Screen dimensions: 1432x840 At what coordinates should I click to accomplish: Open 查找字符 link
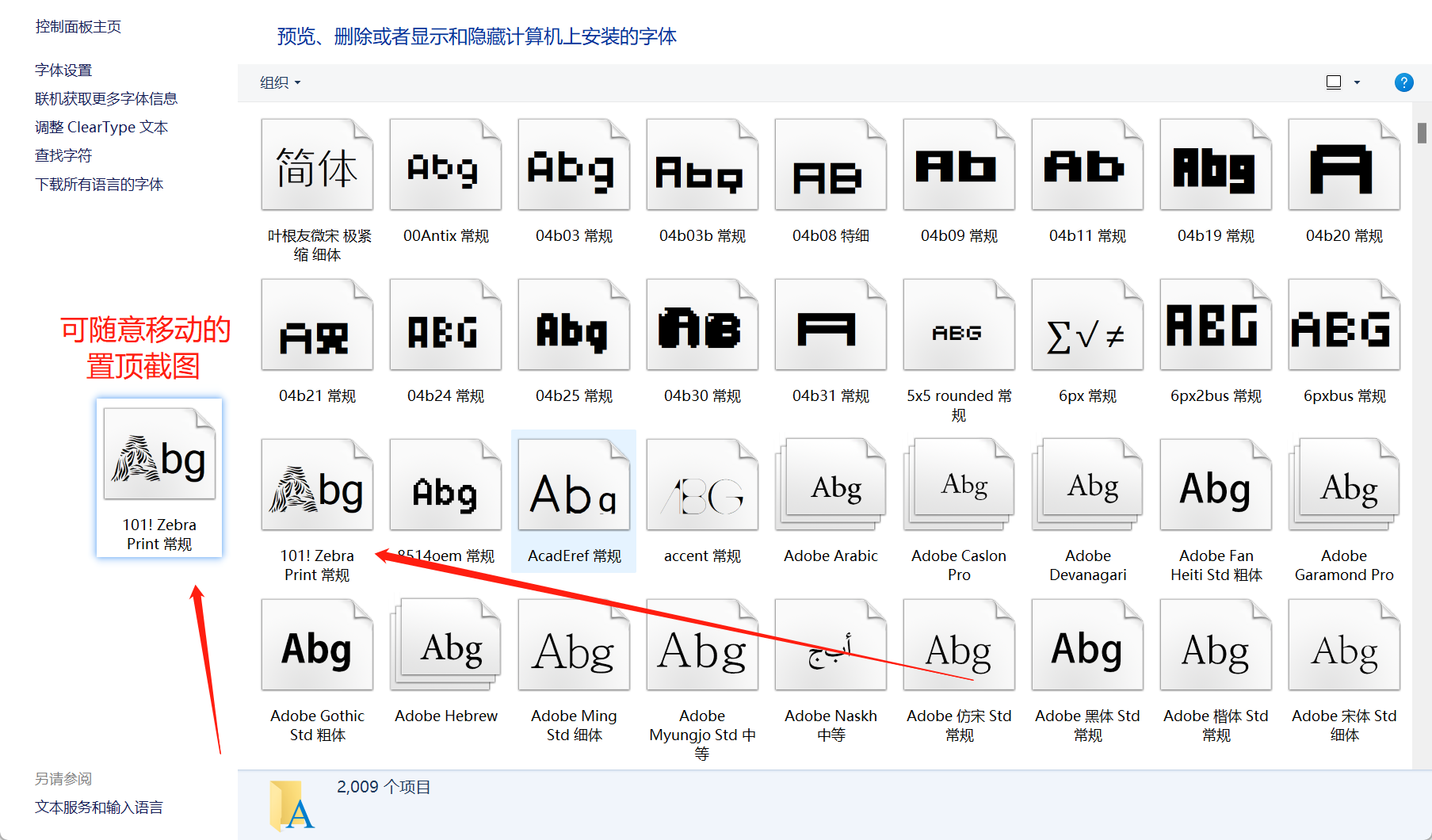point(63,155)
